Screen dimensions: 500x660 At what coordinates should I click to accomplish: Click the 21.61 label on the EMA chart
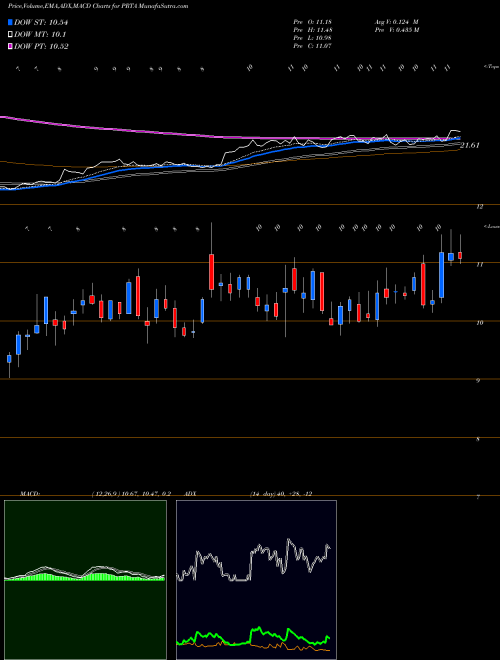click(470, 145)
